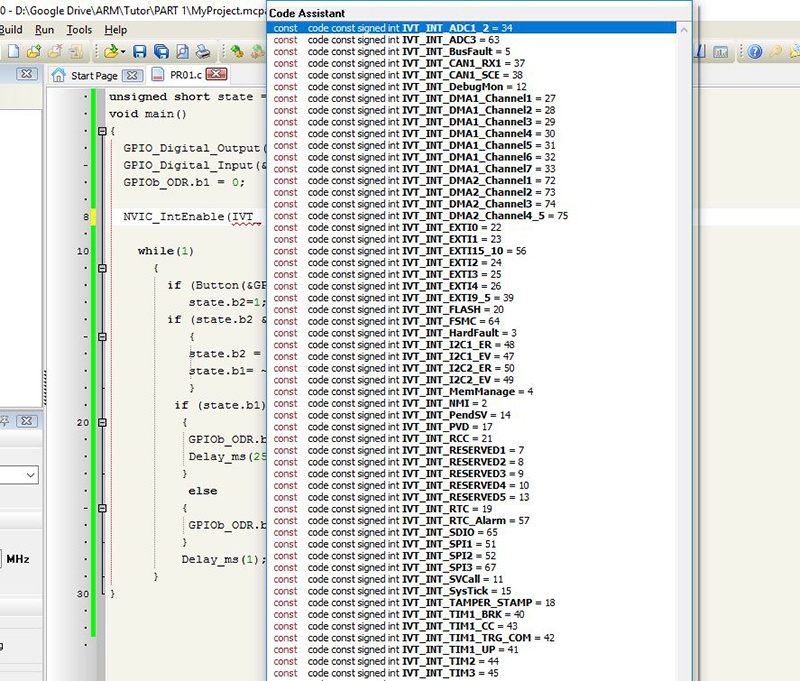Select IVT_INT_PendSV = 14 suggestion
Viewport: 800px width, 681px height.
point(472,415)
